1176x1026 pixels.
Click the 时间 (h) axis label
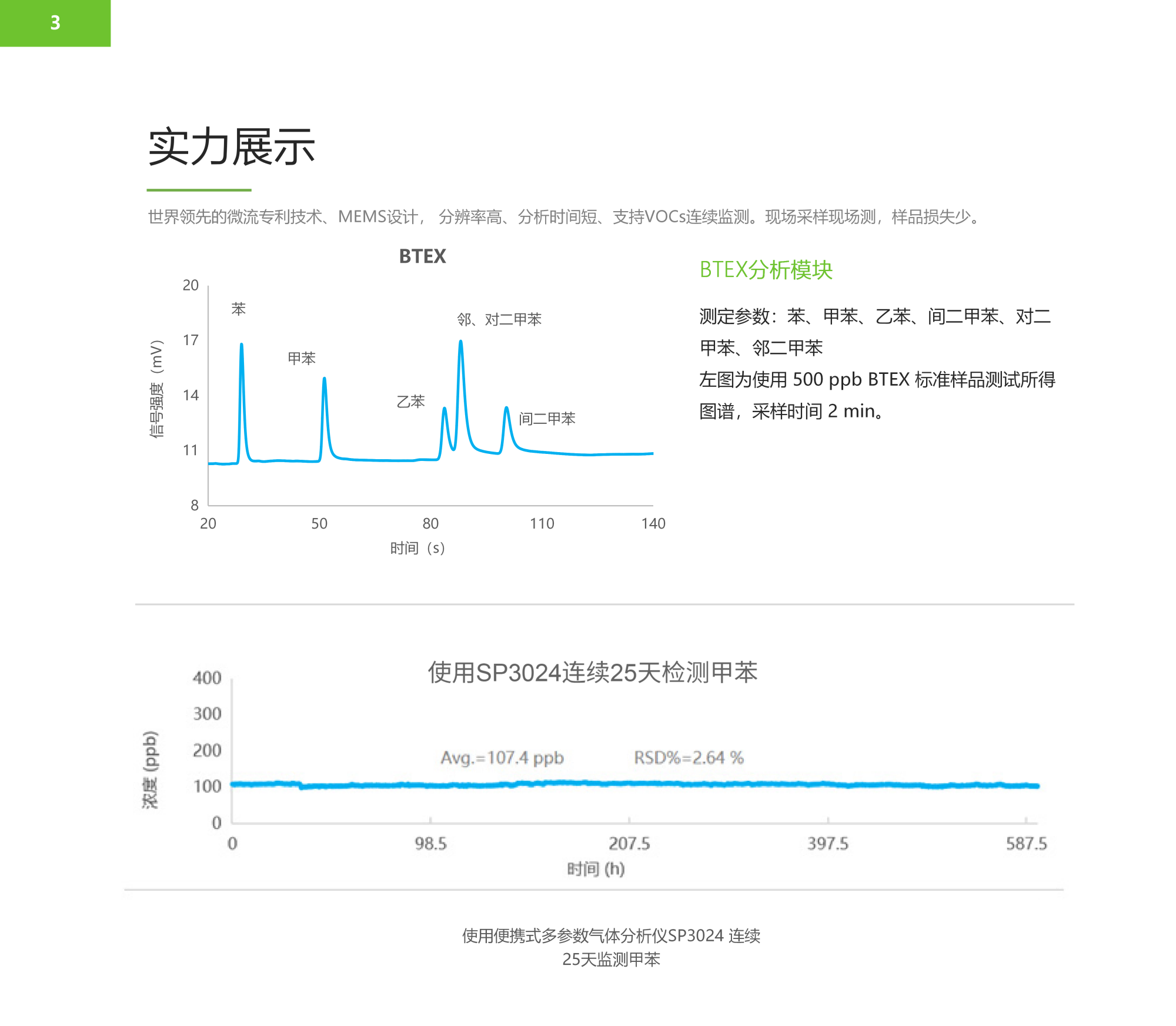(596, 868)
